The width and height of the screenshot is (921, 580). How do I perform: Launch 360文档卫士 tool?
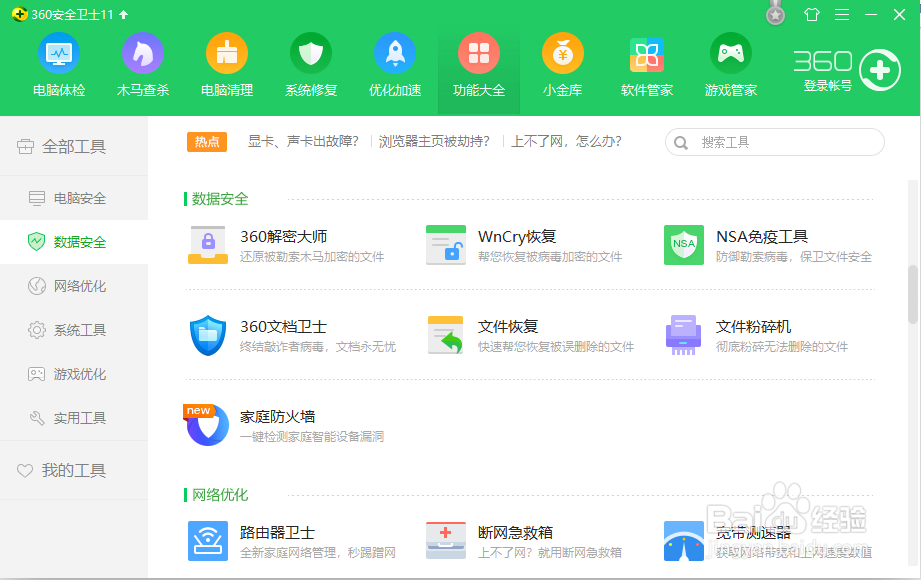[208, 335]
